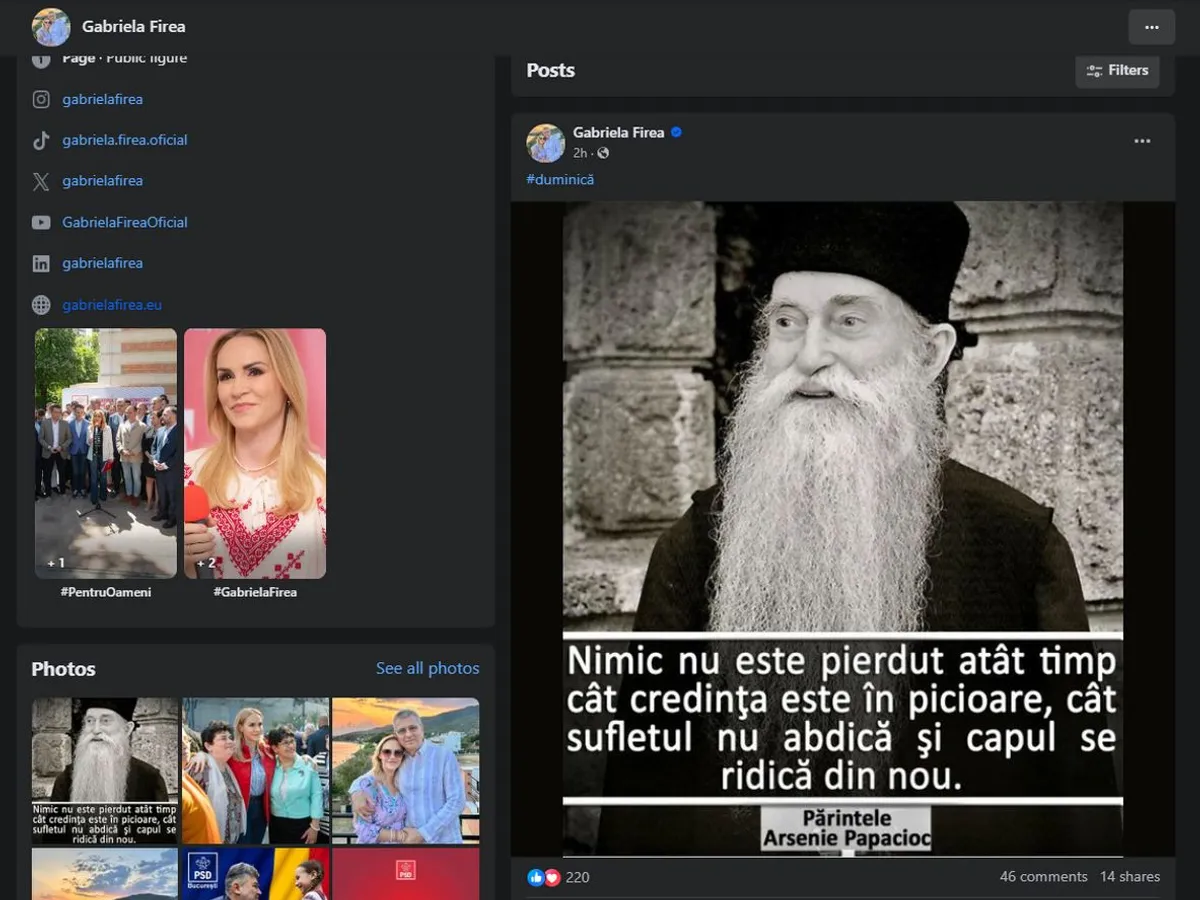Viewport: 1200px width, 900px height.
Task: Click the #duminică hashtag
Action: click(x=560, y=179)
